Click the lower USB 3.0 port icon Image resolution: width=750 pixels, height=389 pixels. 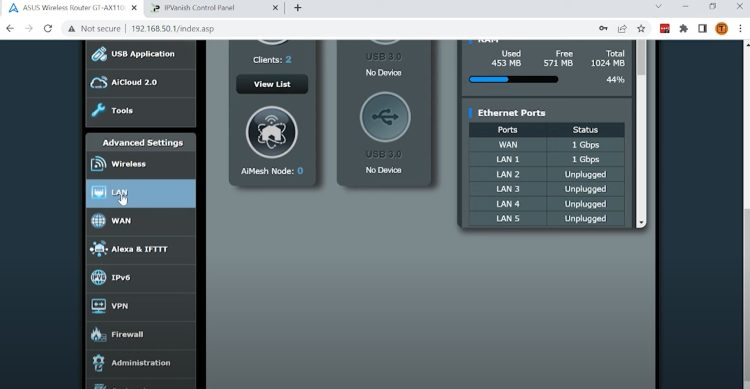pyautogui.click(x=385, y=117)
